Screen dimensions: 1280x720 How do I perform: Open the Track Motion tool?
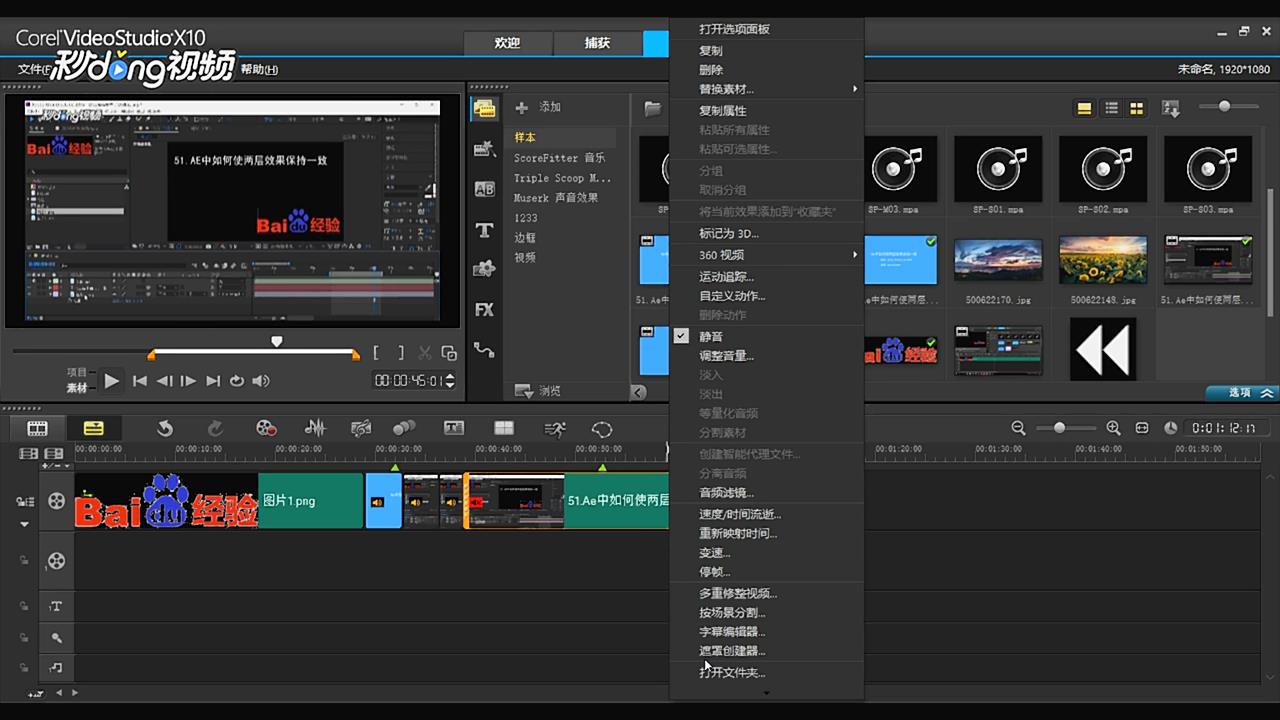[404, 428]
